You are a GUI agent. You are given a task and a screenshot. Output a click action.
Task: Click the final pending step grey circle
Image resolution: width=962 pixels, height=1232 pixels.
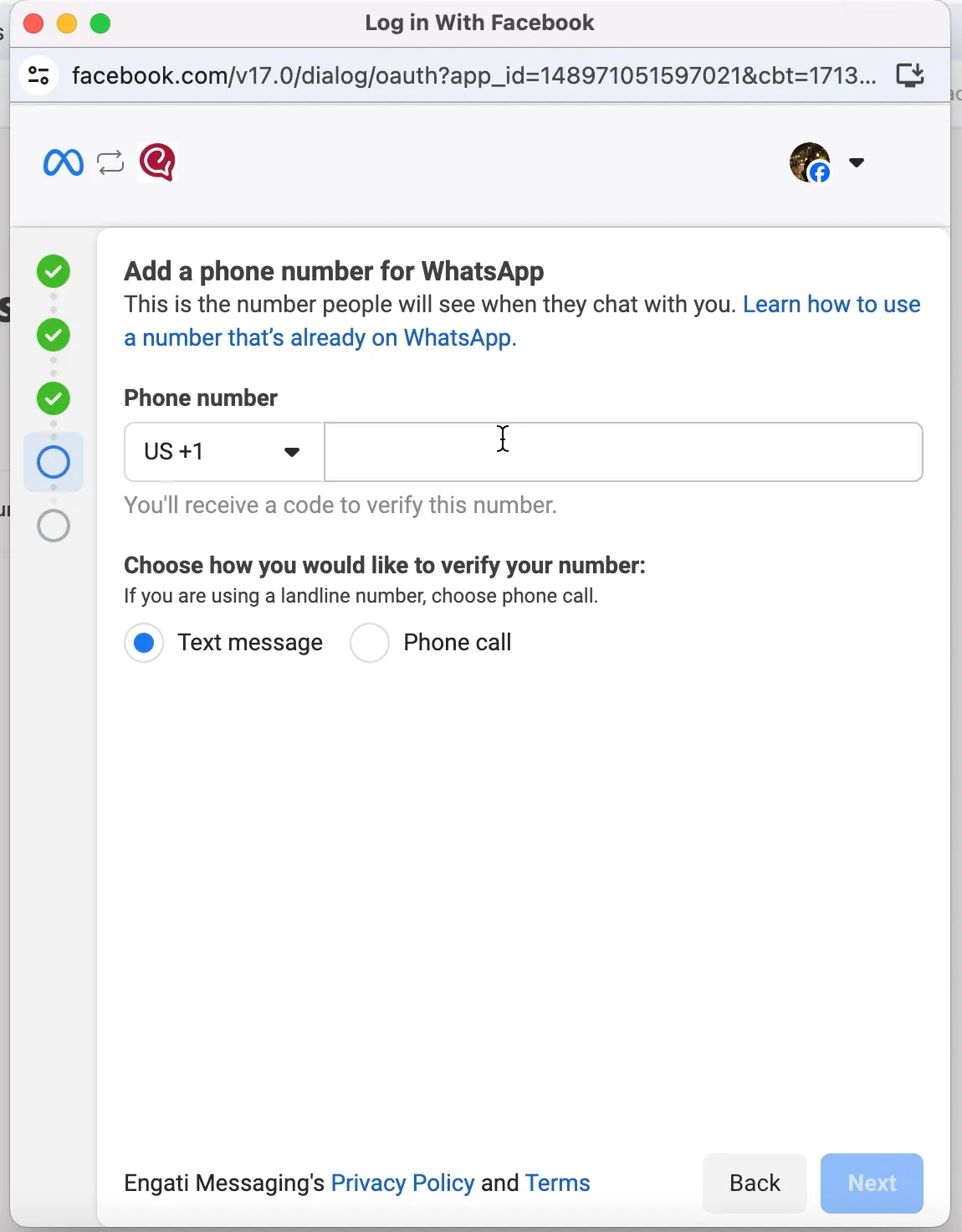pyautogui.click(x=54, y=526)
